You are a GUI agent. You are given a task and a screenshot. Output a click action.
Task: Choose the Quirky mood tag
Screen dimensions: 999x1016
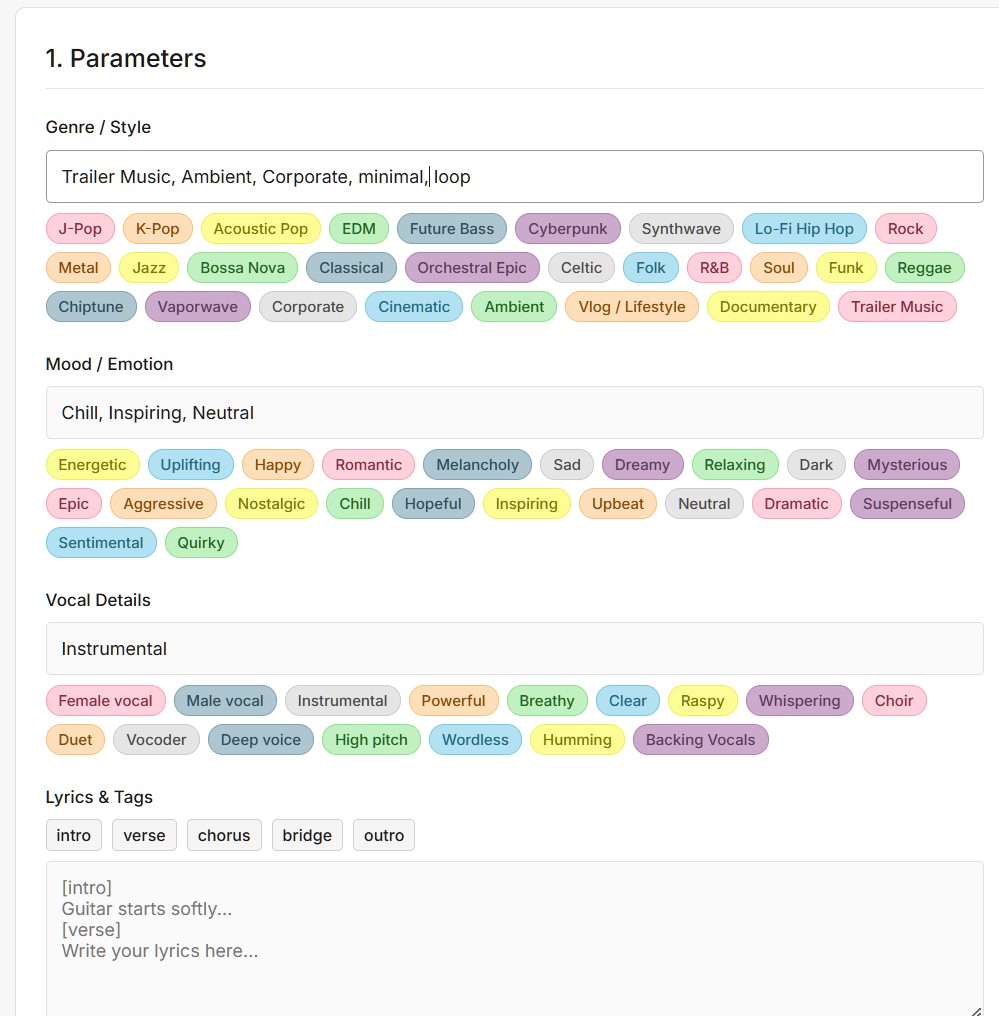[201, 542]
